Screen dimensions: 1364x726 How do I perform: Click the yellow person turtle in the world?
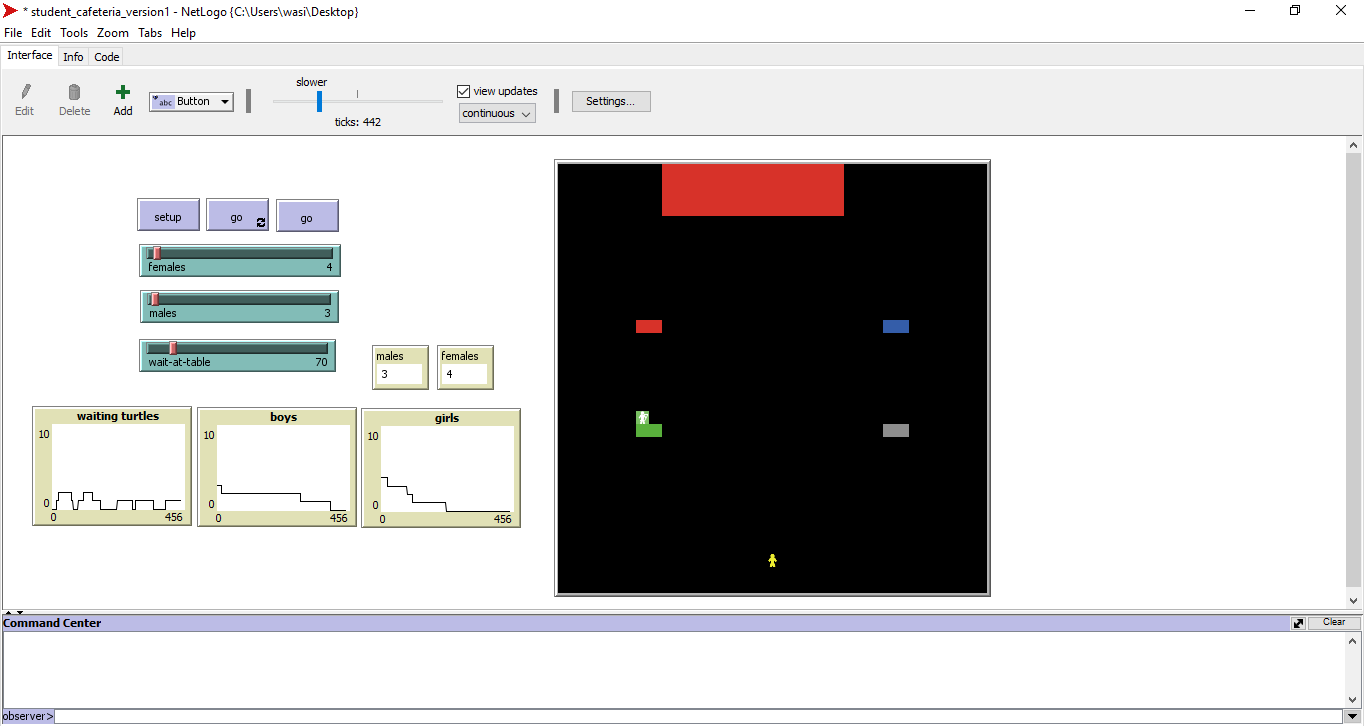point(772,560)
